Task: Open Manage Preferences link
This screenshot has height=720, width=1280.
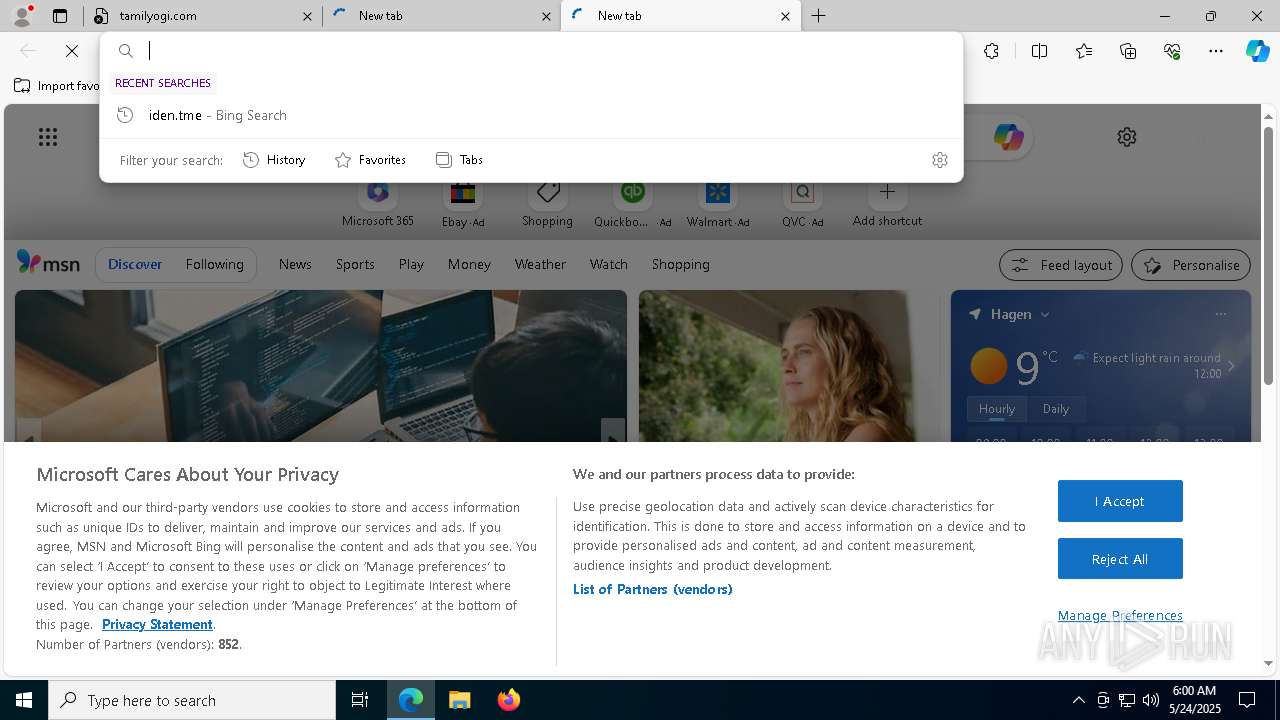Action: point(1120,616)
